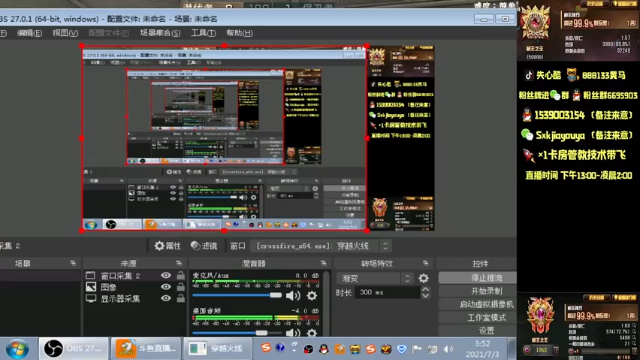Screen dimensions: 640x360
Task: Open mic/Aux audio settings gear
Action: pos(312,296)
